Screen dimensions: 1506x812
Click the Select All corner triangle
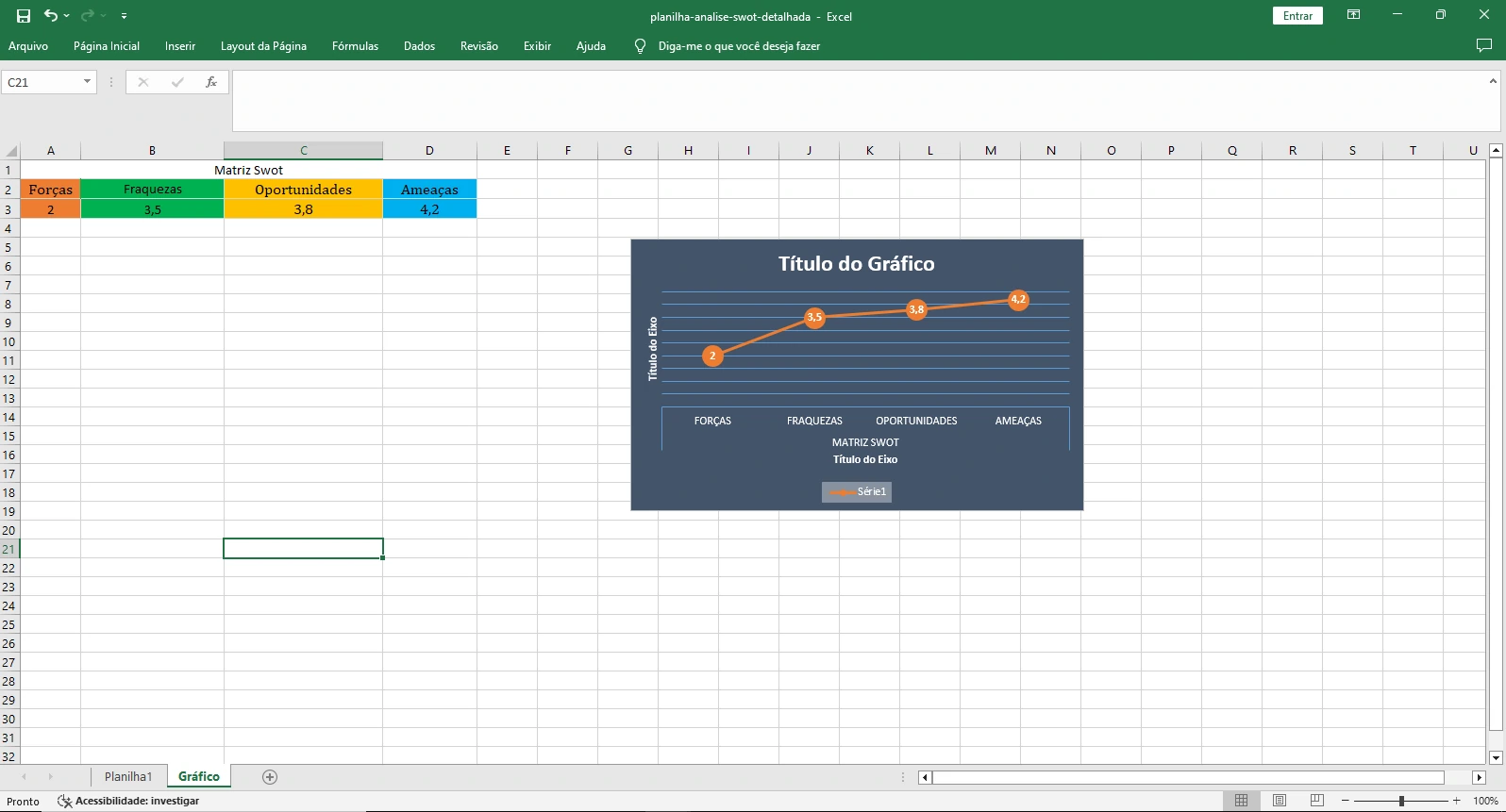(11, 151)
